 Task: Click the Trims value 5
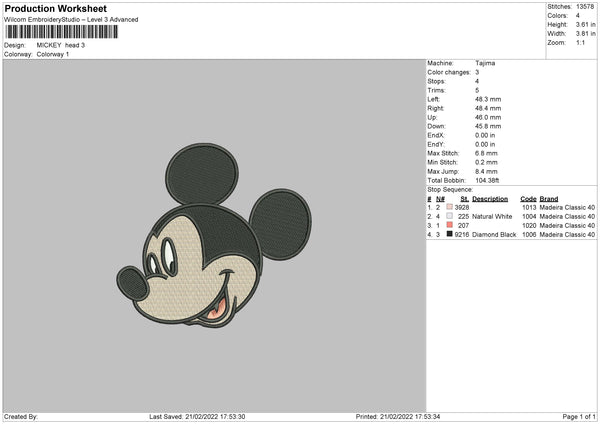(477, 90)
